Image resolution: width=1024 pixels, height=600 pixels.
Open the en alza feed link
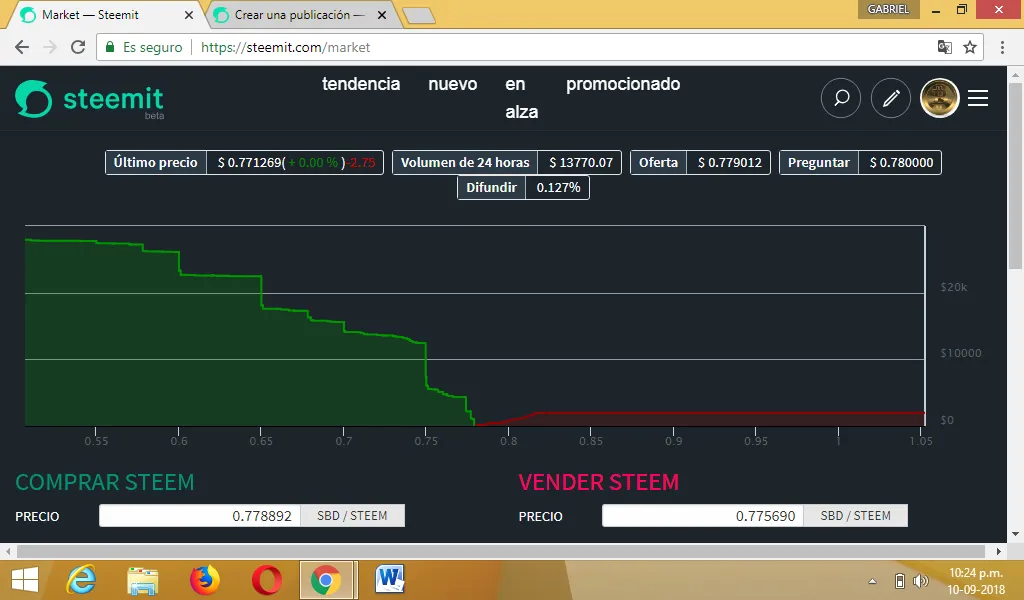tap(521, 98)
